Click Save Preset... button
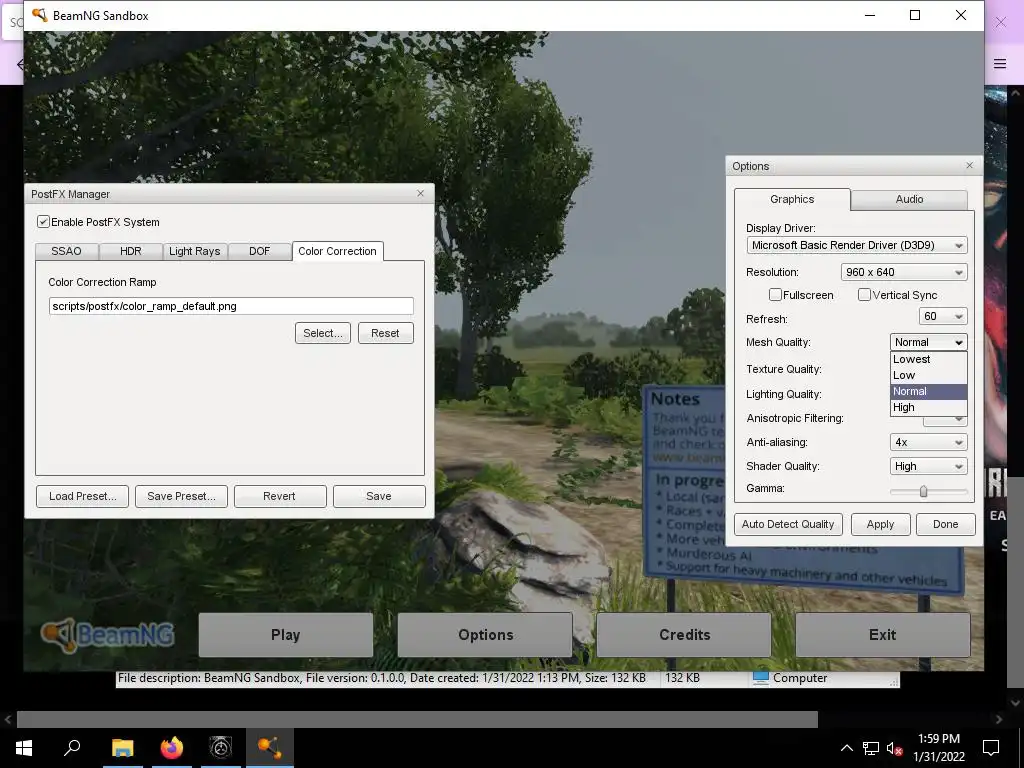 (182, 496)
